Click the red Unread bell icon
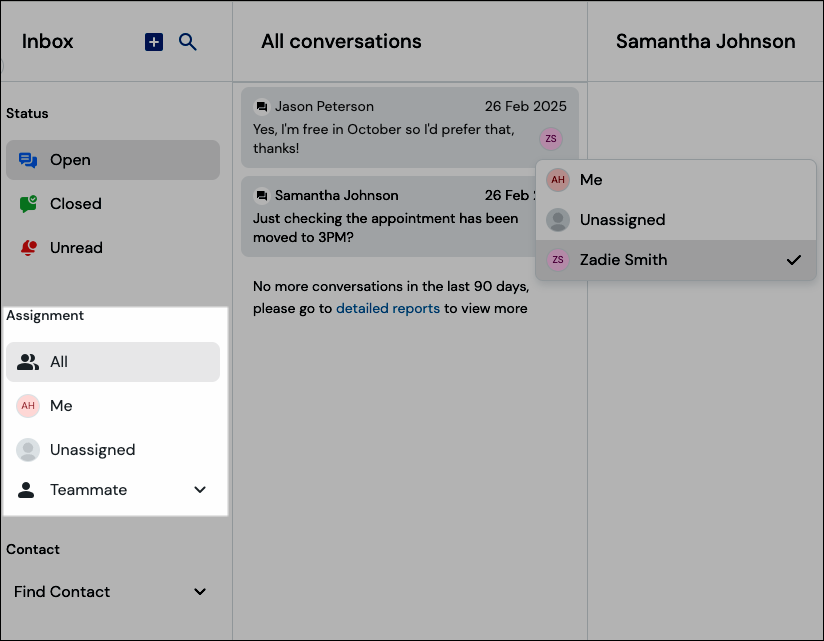 pyautogui.click(x=29, y=247)
